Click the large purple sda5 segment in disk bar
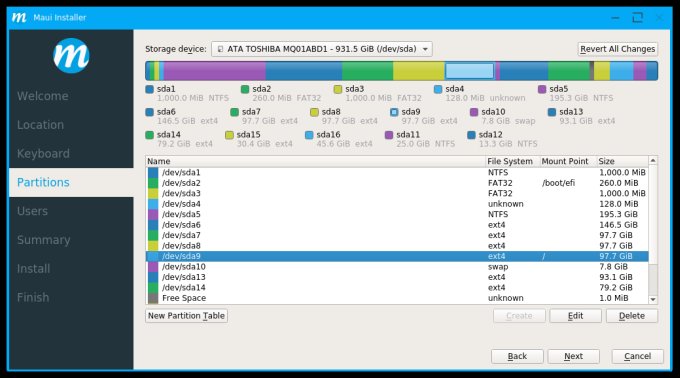680x378 pixels. pos(215,71)
